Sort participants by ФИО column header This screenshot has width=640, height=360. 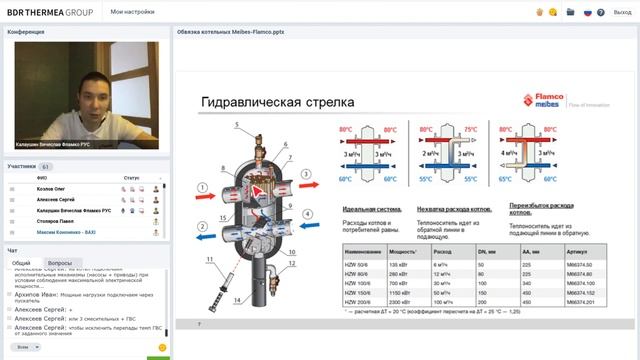42,178
